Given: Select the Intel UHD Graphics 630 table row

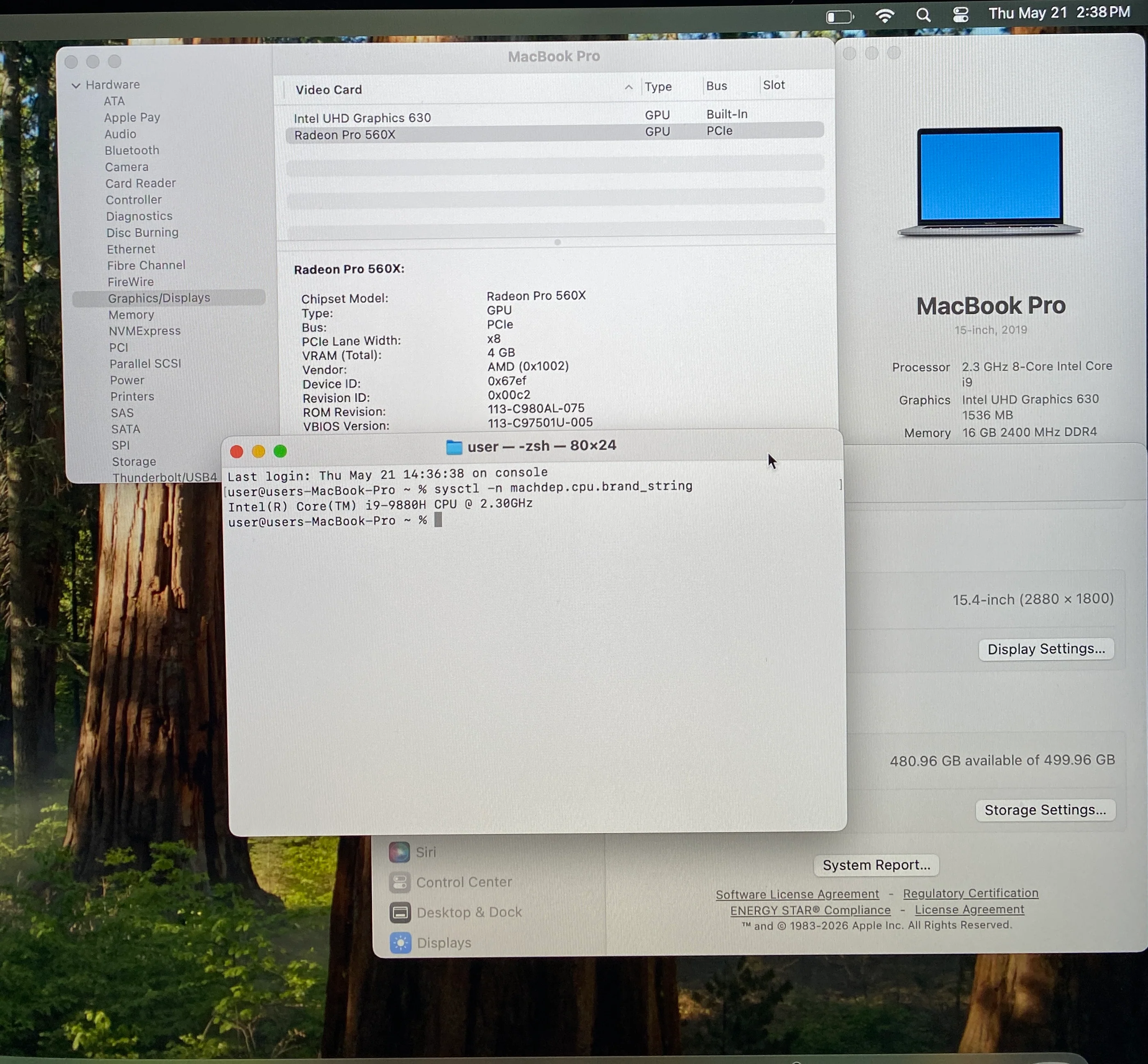Looking at the screenshot, I should click(555, 116).
